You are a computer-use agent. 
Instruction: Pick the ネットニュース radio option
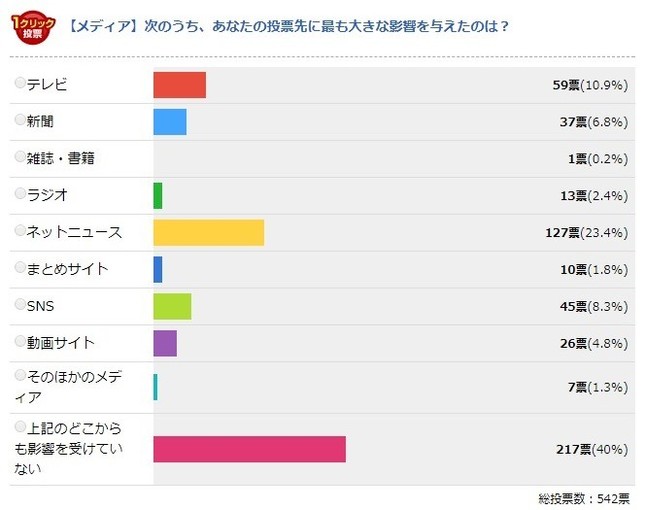20,231
